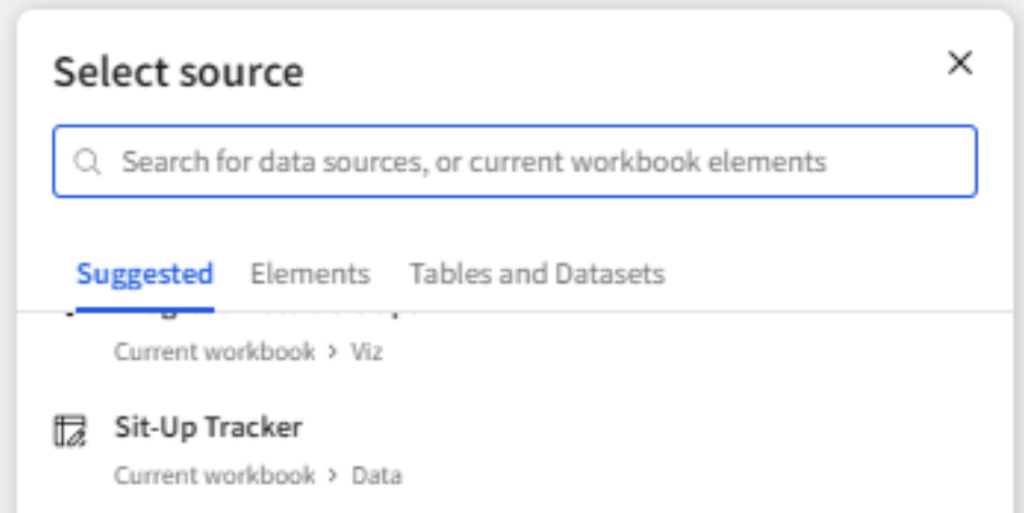
Task: Open the Elements tab
Action: (x=310, y=273)
